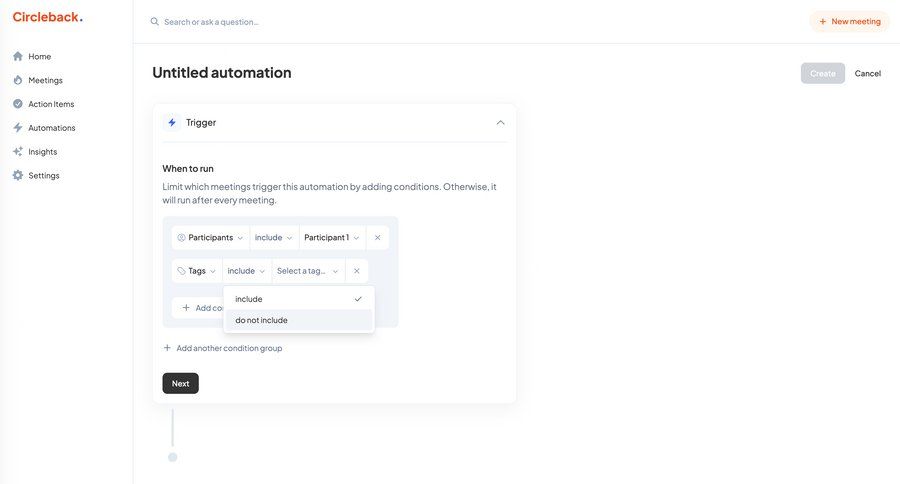Open the Settings gear icon
This screenshot has height=484, width=900.
[x=18, y=176]
